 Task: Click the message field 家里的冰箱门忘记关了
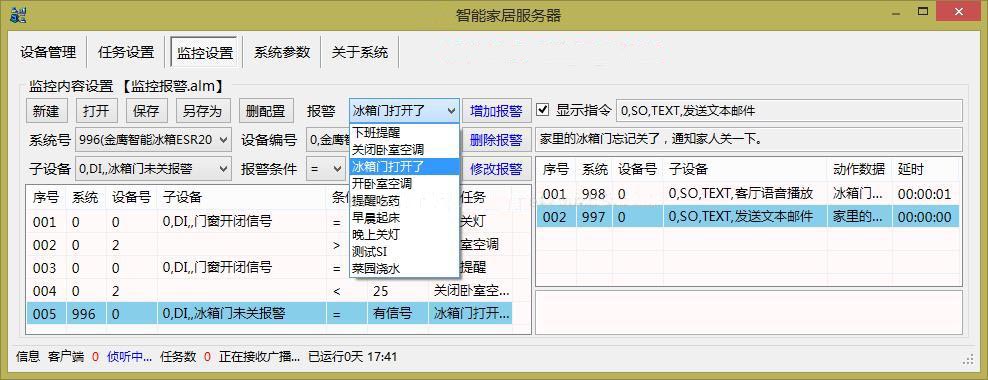point(749,139)
